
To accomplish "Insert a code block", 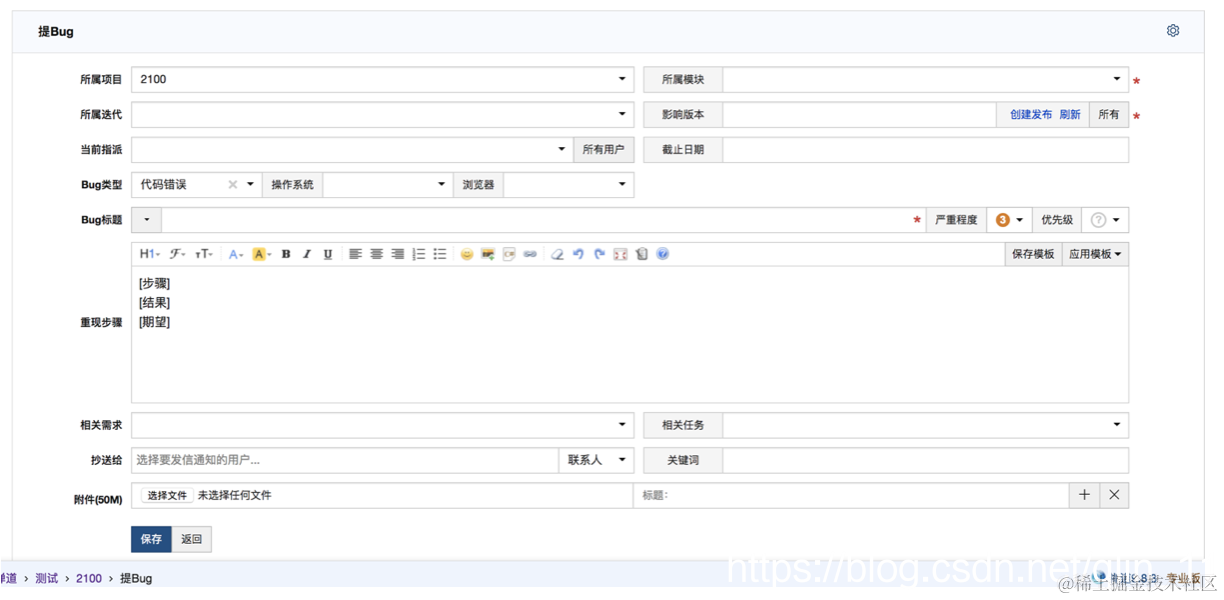I will (509, 254).
